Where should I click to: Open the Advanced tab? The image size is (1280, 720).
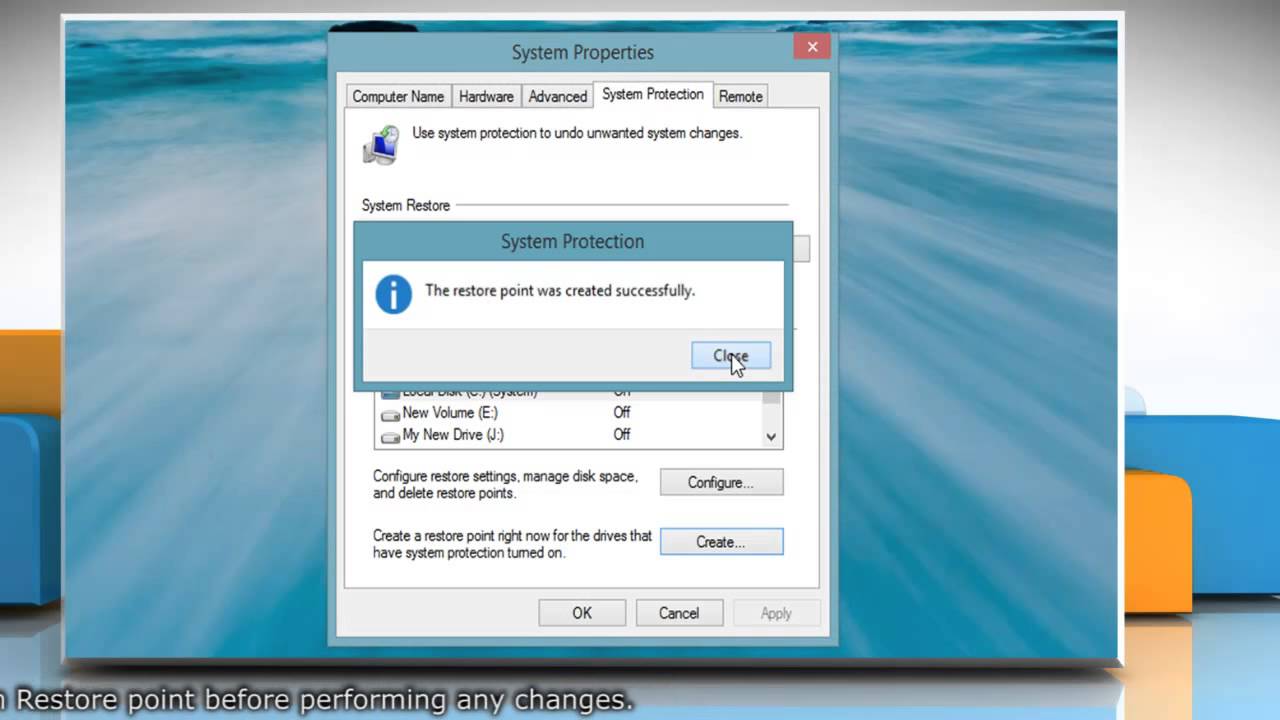[557, 97]
